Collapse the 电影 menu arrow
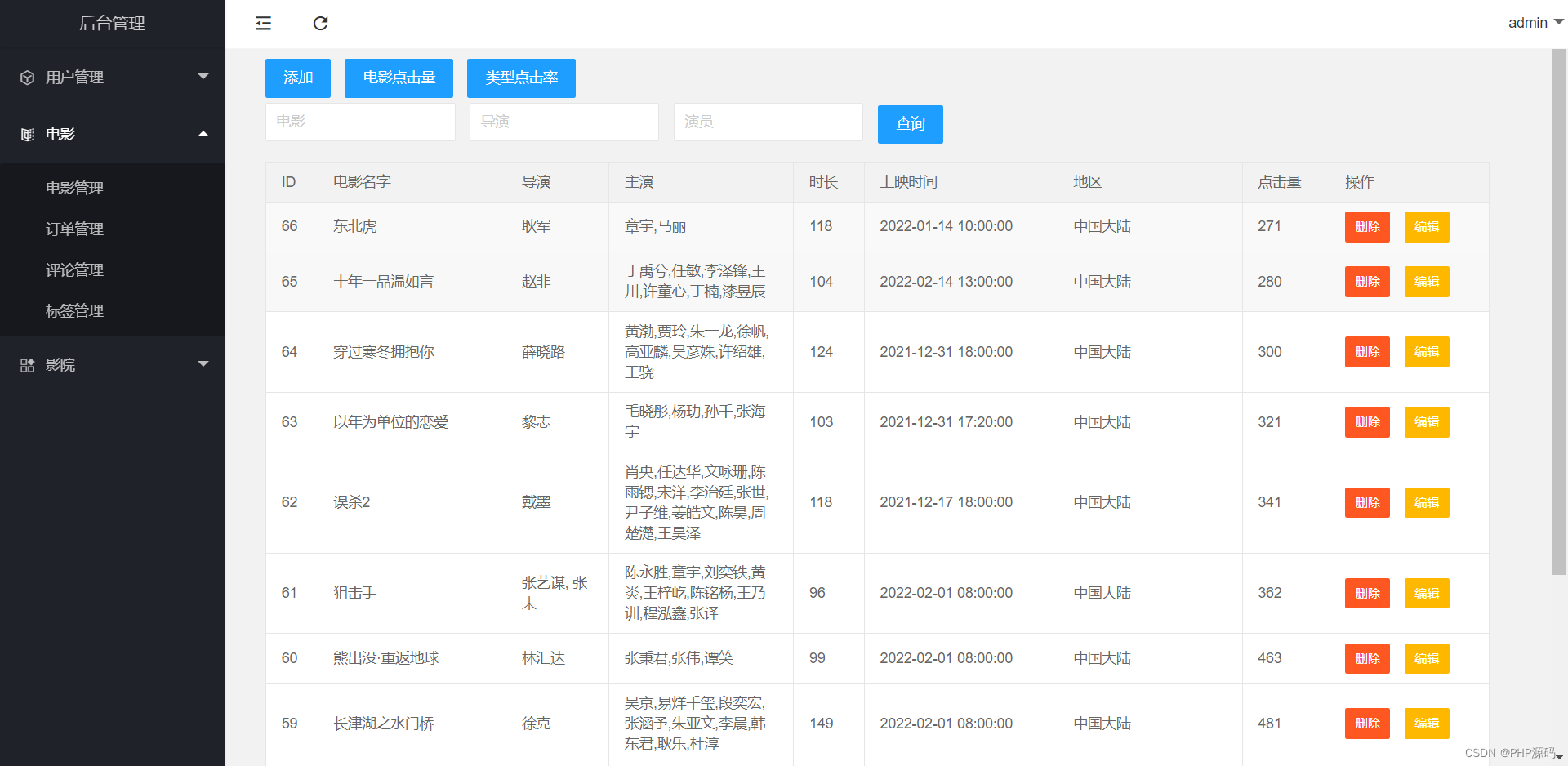The width and height of the screenshot is (1568, 766). [203, 134]
